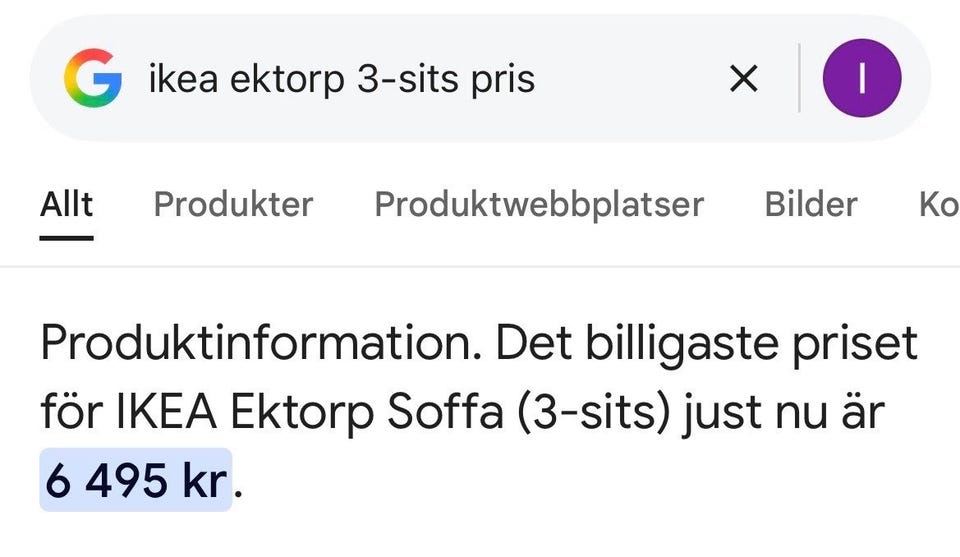The width and height of the screenshot is (960, 557).
Task: Click the search field text
Action: pos(341,79)
